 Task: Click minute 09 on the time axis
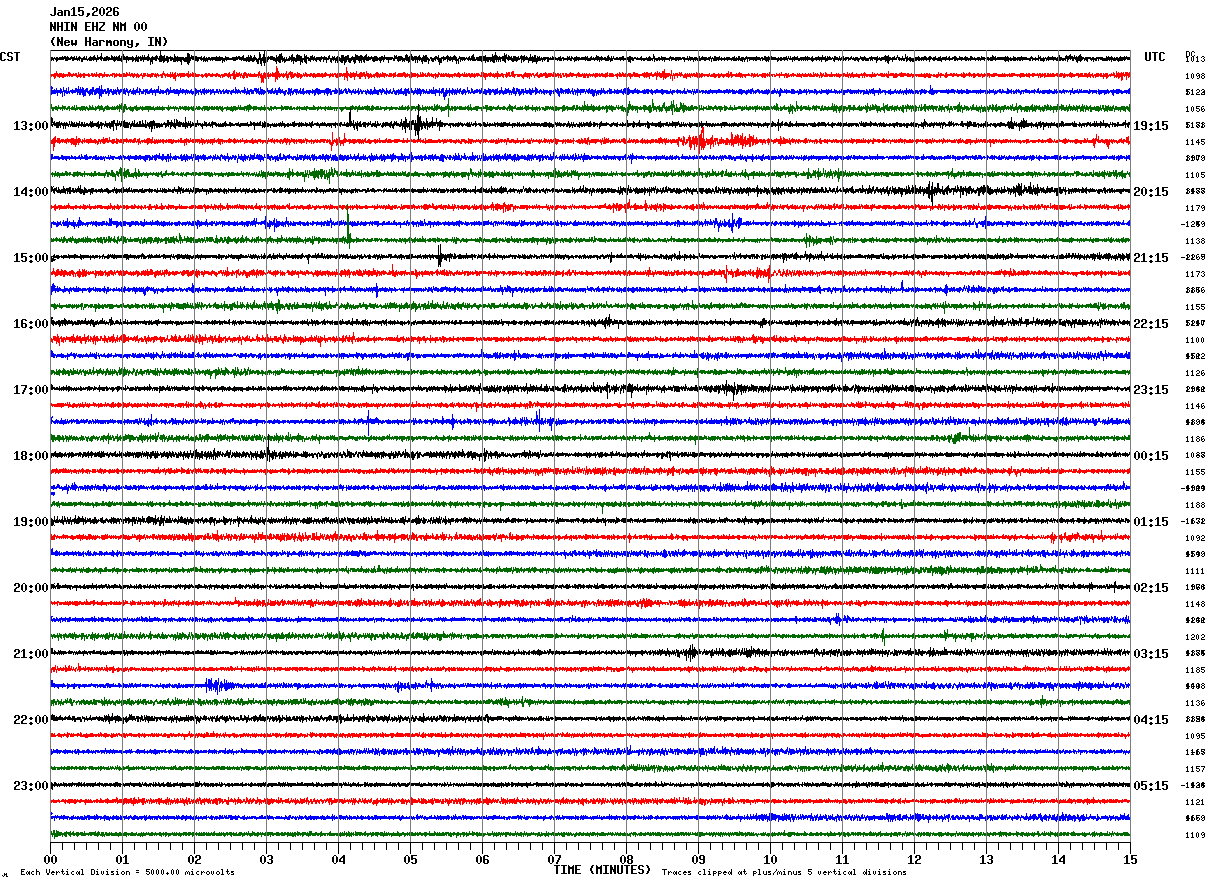[698, 859]
